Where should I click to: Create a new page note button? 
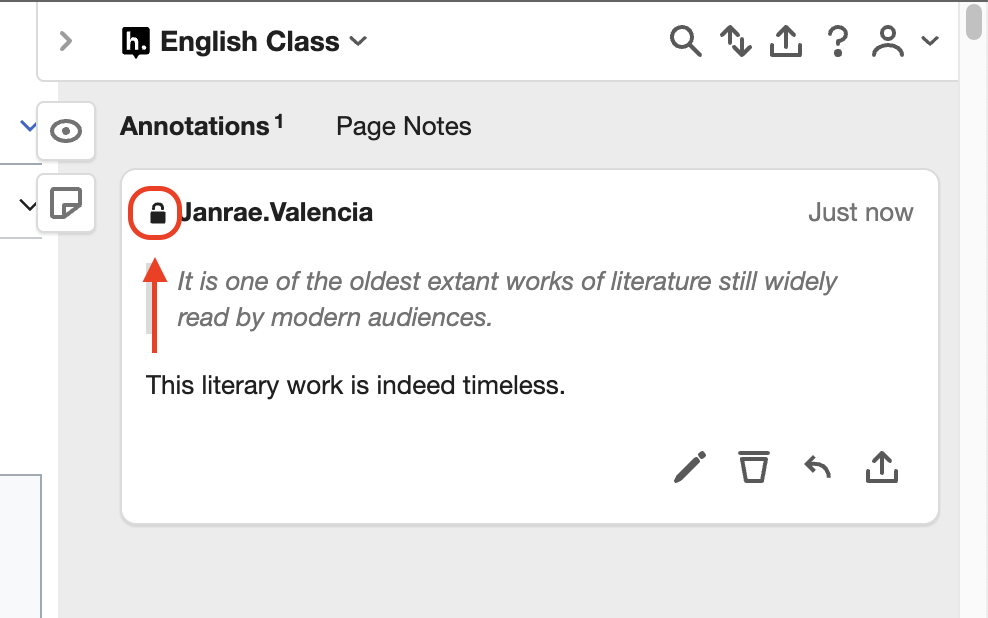66,203
